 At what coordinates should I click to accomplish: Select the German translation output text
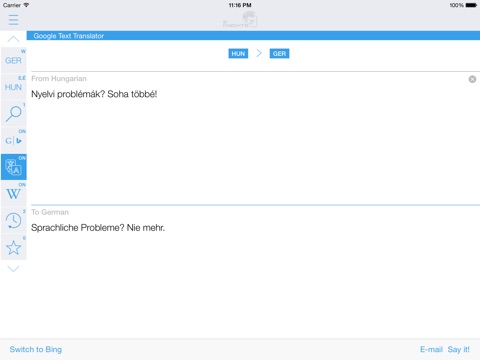[98, 228]
